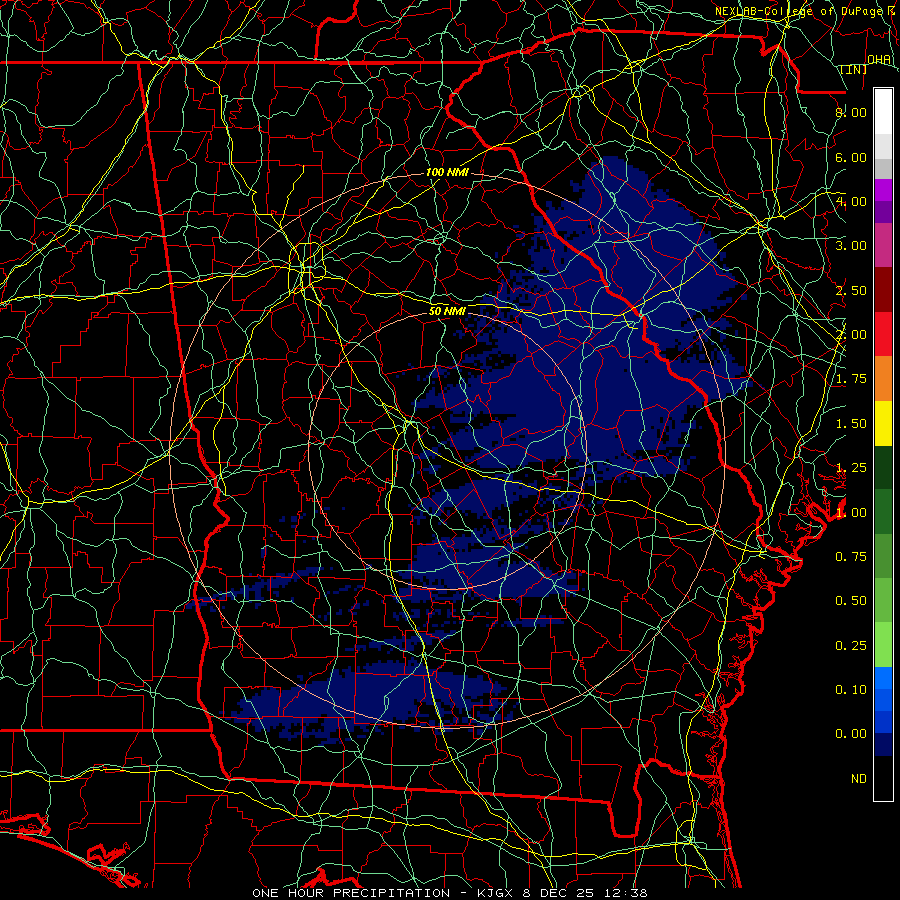This screenshot has width=900, height=900.
Task: Select the bright magenta legend swatch
Action: tap(883, 190)
